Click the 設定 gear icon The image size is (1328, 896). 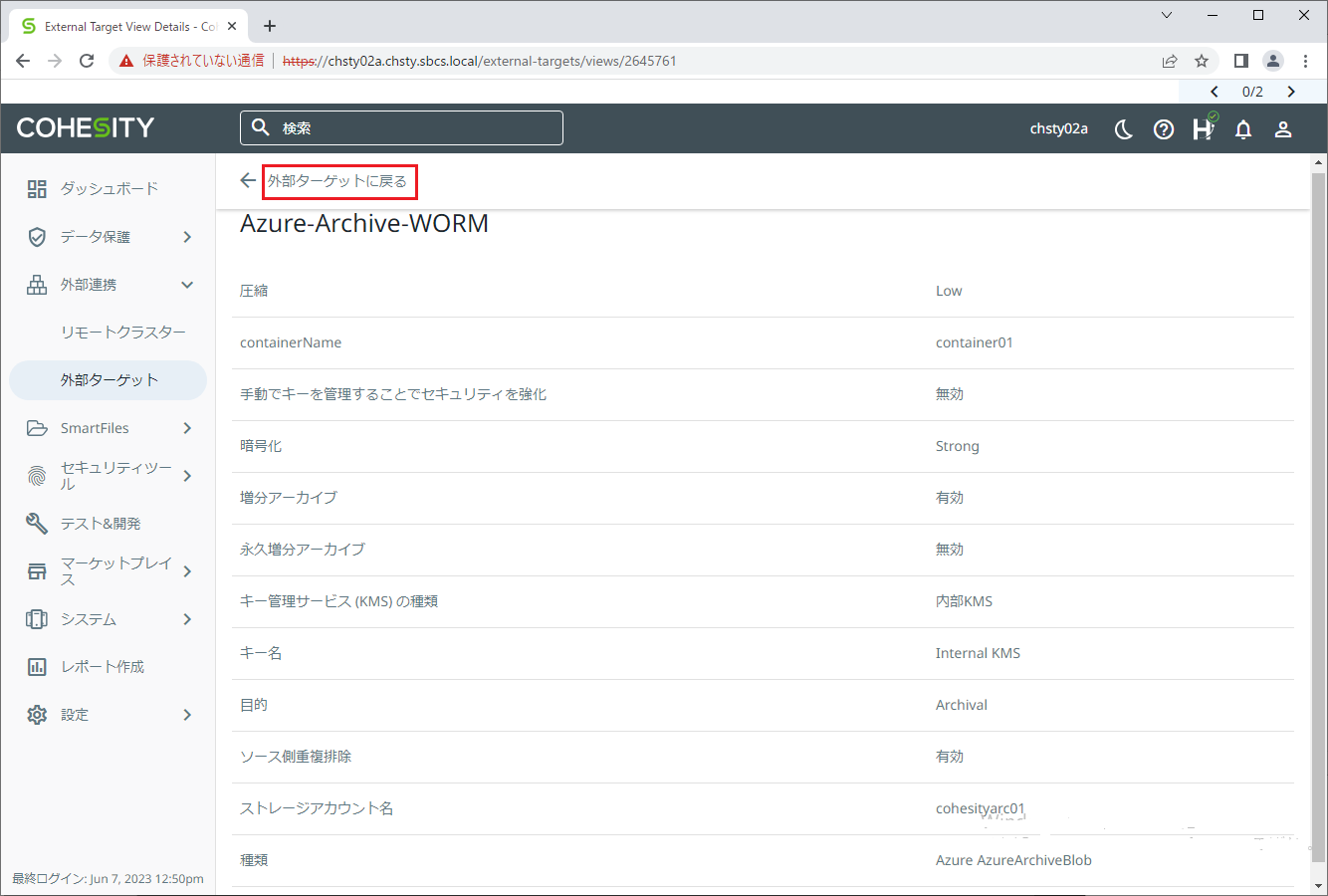(37, 715)
